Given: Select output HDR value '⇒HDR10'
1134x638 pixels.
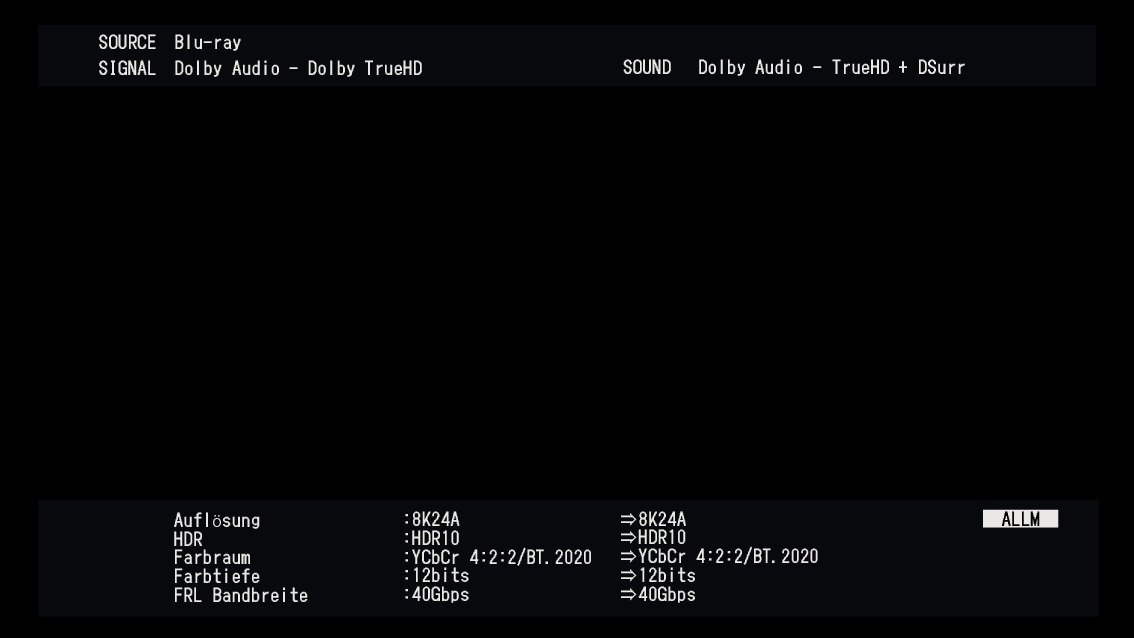Looking at the screenshot, I should tap(653, 537).
